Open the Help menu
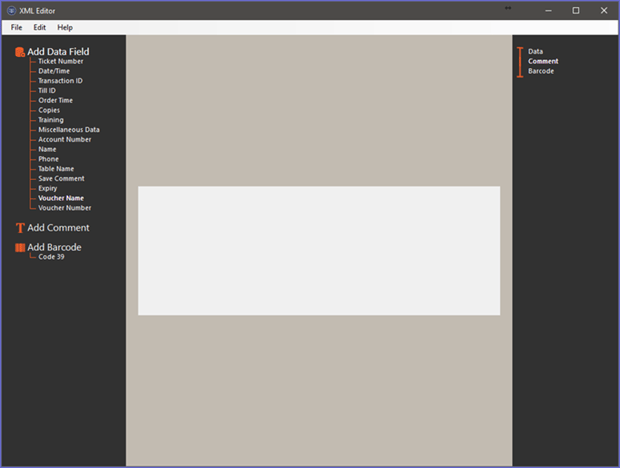Image resolution: width=620 pixels, height=468 pixels. tap(65, 27)
